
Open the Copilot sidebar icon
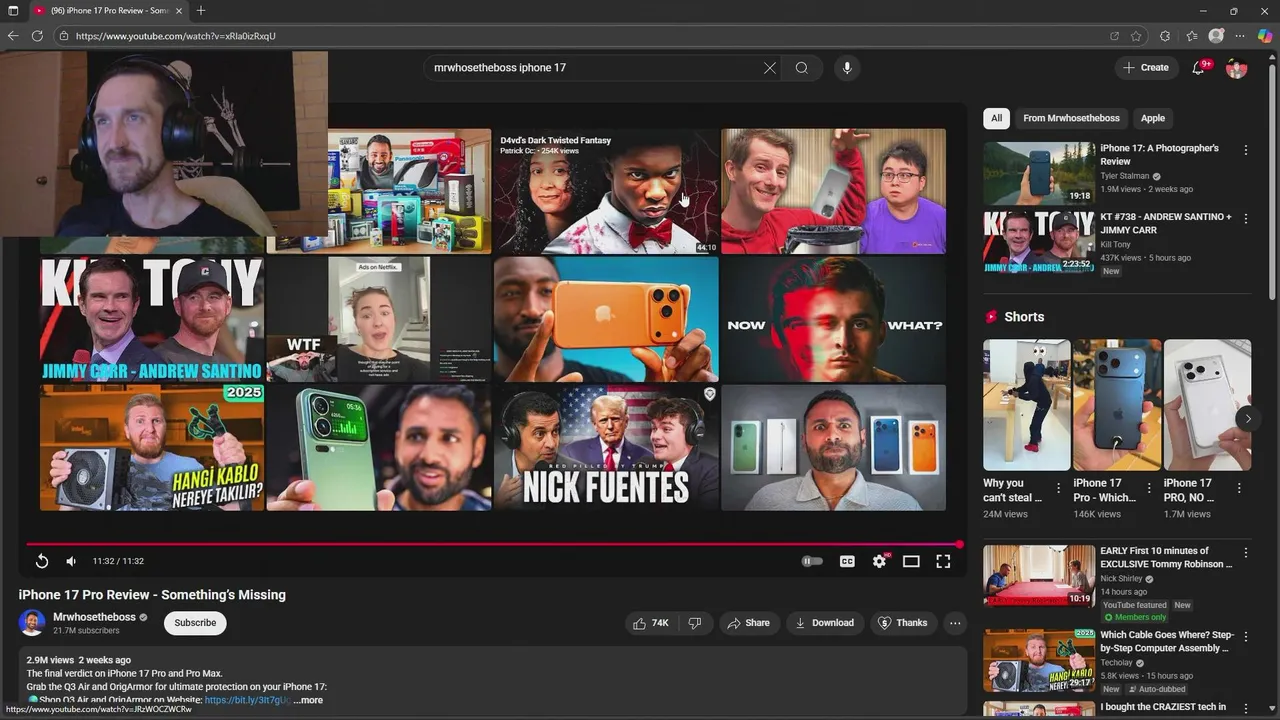tap(1265, 36)
